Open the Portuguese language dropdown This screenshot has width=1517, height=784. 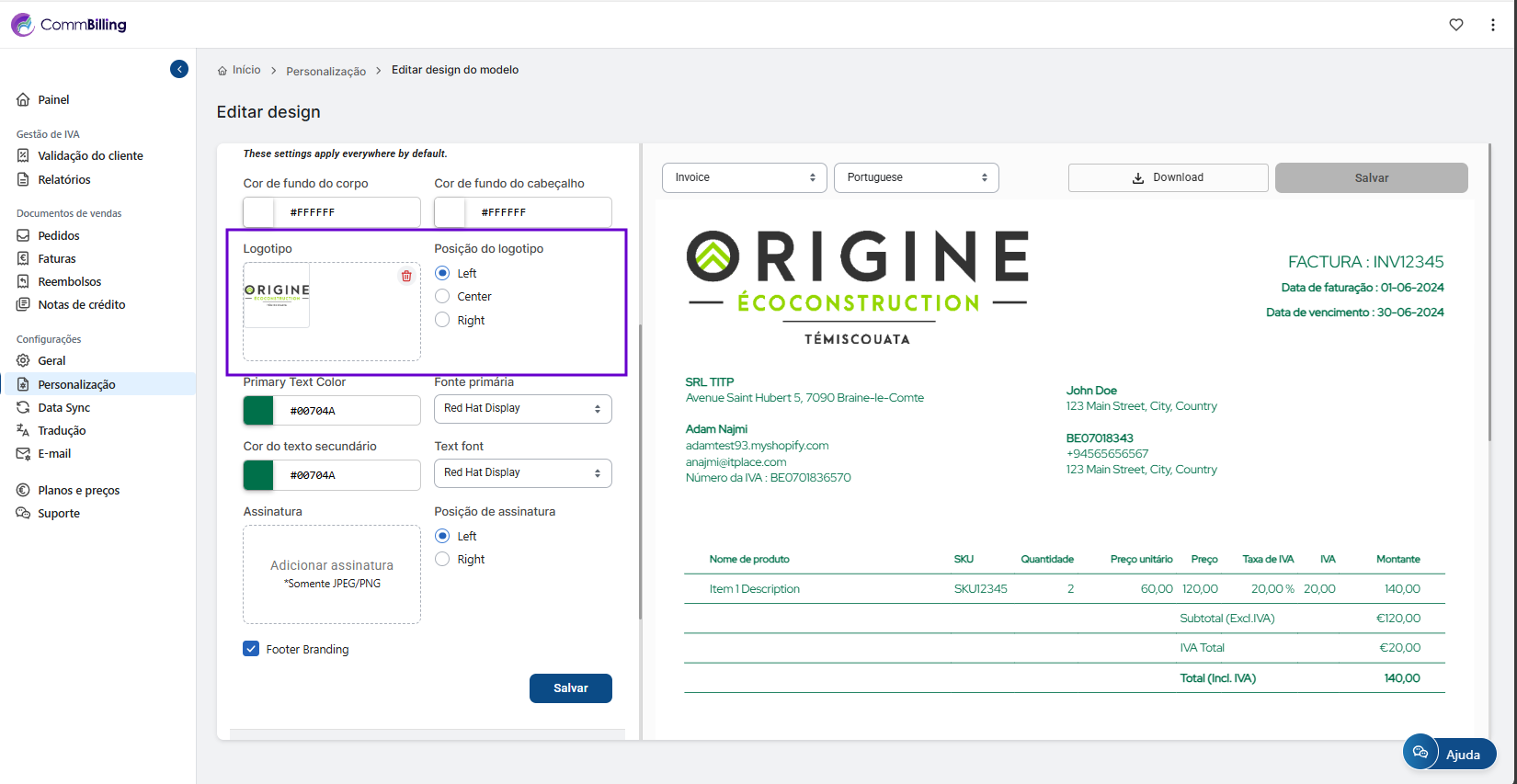click(916, 177)
